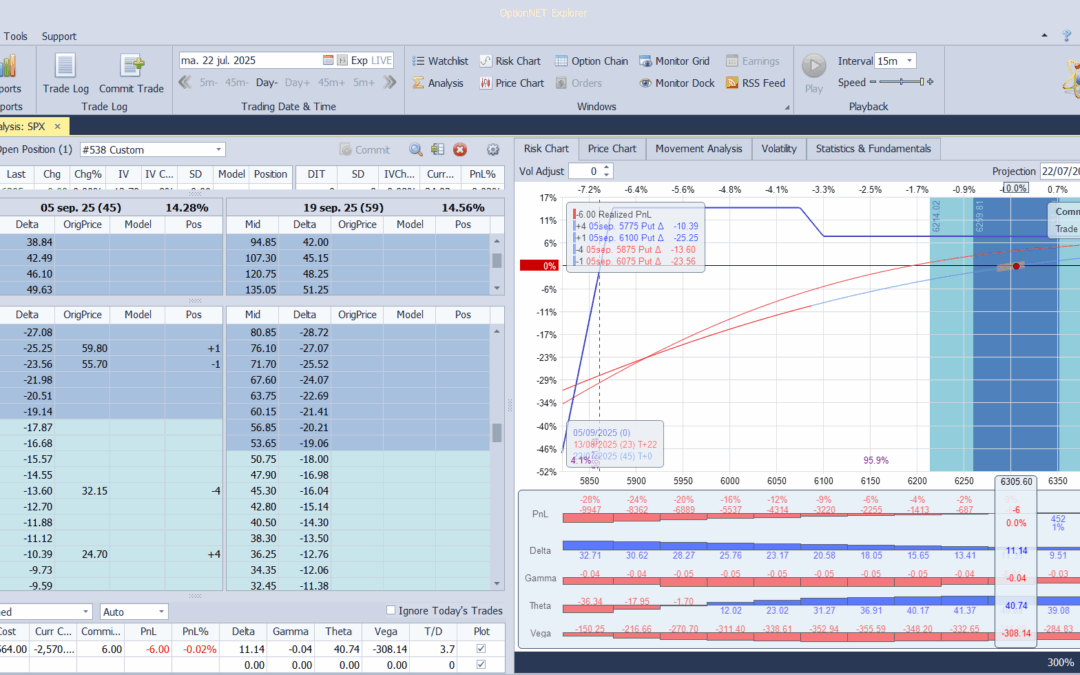Step back one day with Day-

267,83
